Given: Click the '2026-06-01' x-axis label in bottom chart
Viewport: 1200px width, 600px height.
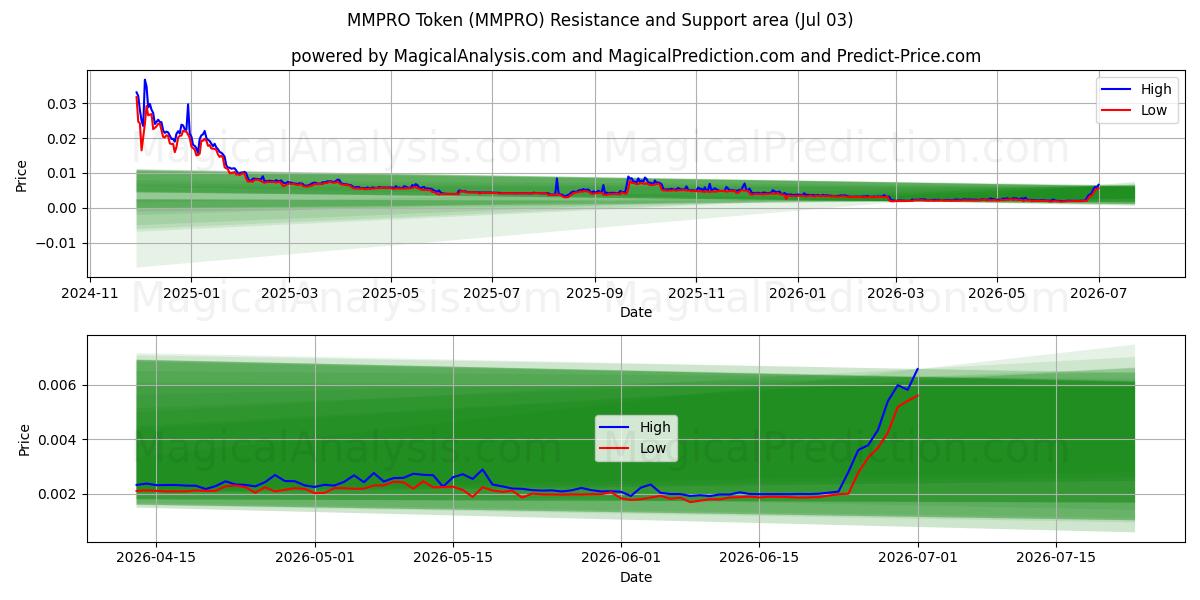Looking at the screenshot, I should pos(621,558).
